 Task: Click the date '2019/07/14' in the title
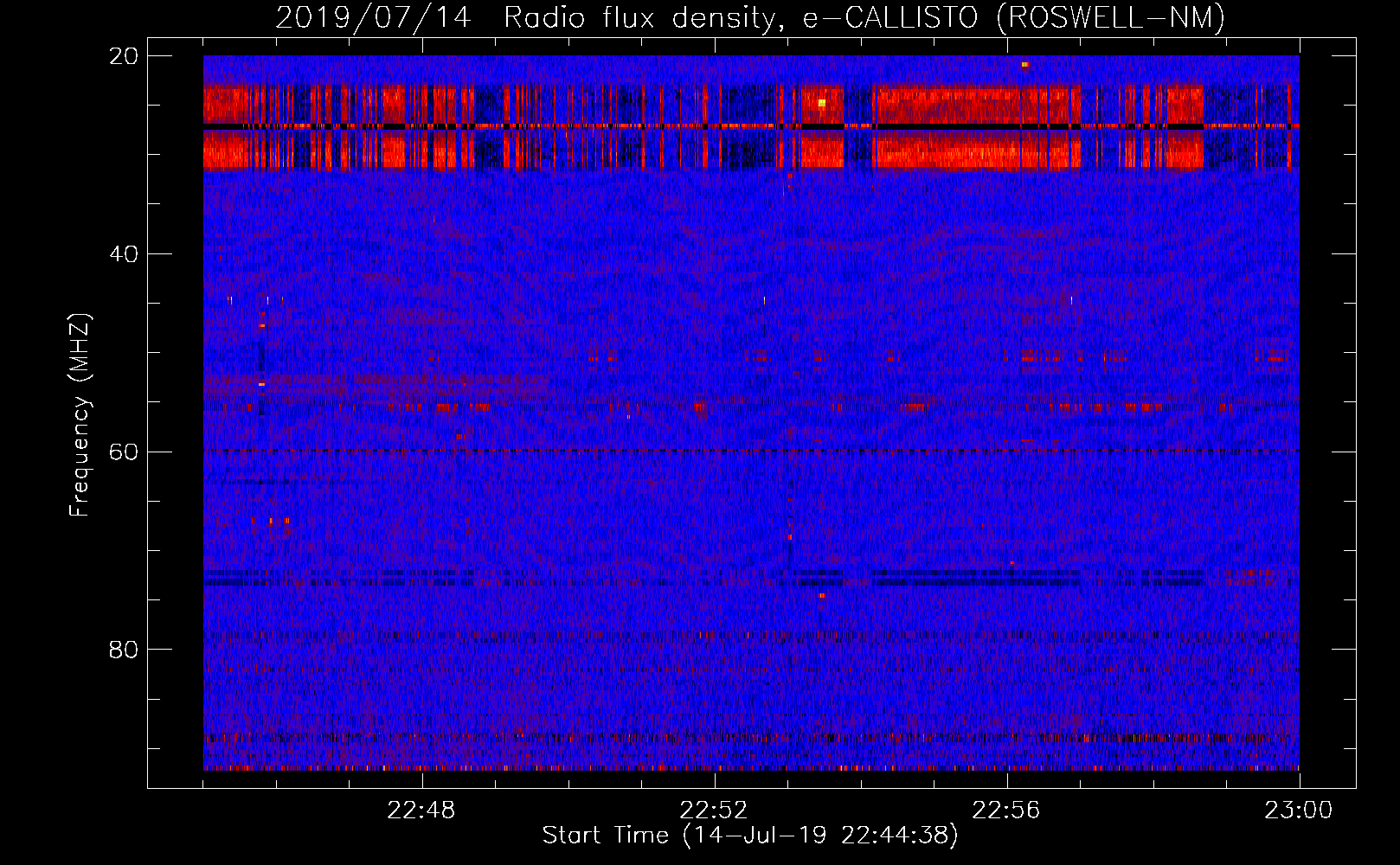click(x=374, y=18)
